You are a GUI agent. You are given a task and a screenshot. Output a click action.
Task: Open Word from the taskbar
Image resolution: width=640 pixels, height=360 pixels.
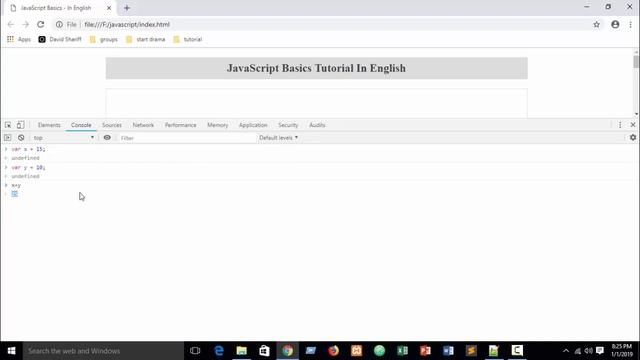coord(448,351)
